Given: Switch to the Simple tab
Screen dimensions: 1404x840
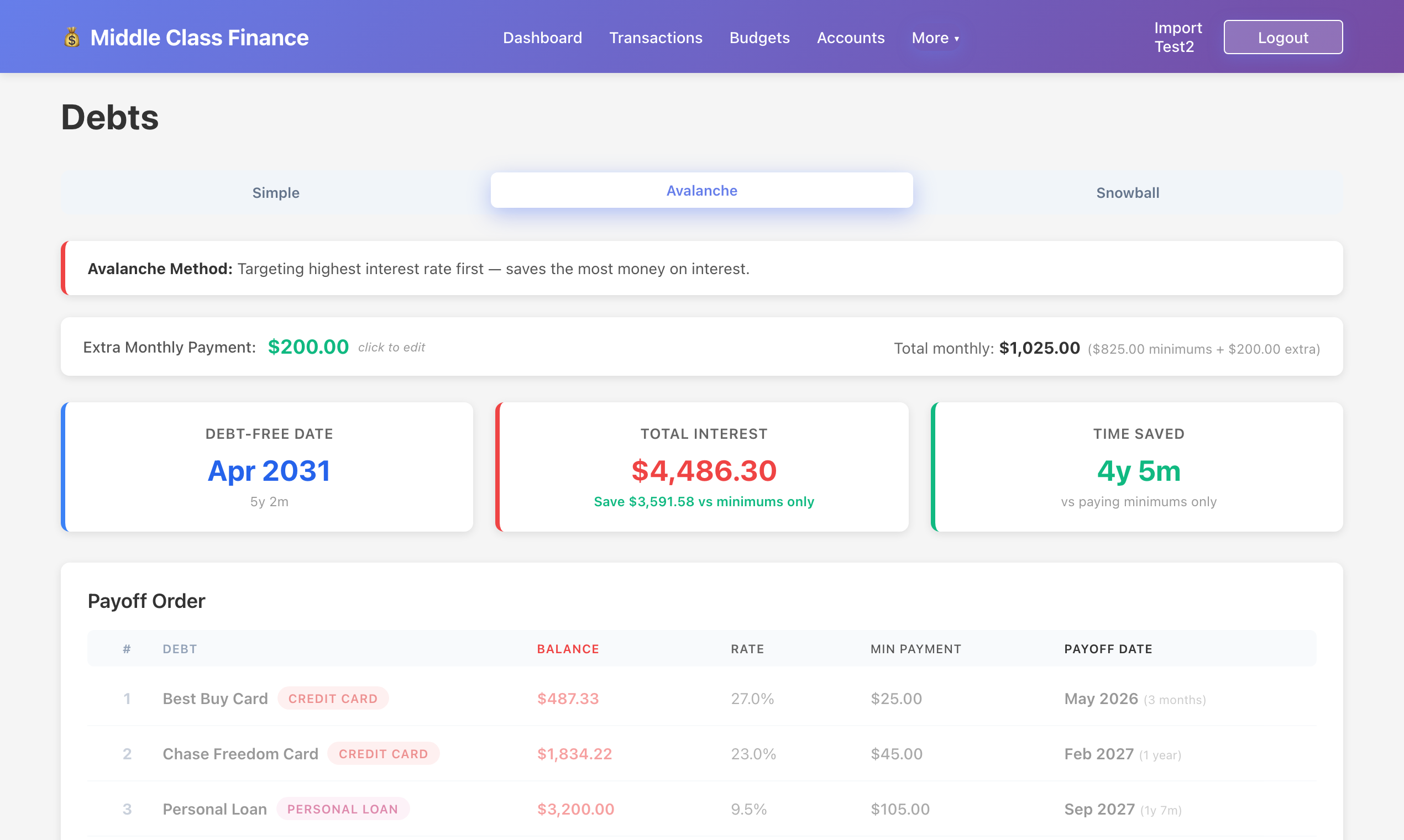Looking at the screenshot, I should tap(276, 192).
